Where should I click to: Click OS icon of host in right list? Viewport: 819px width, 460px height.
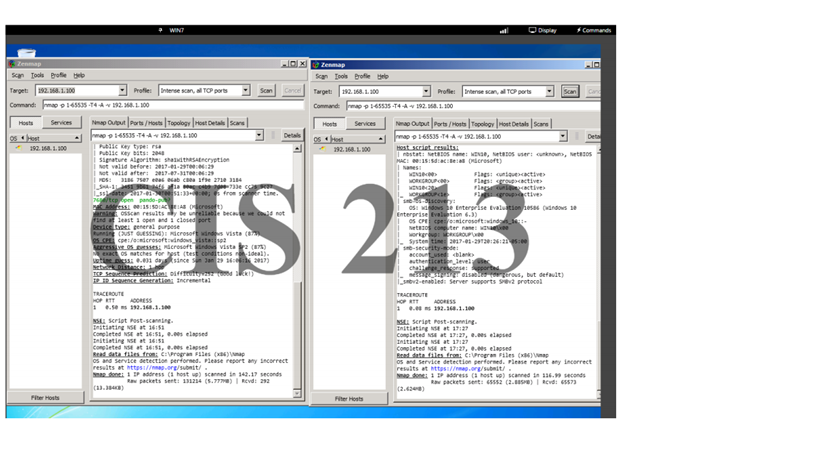323,149
